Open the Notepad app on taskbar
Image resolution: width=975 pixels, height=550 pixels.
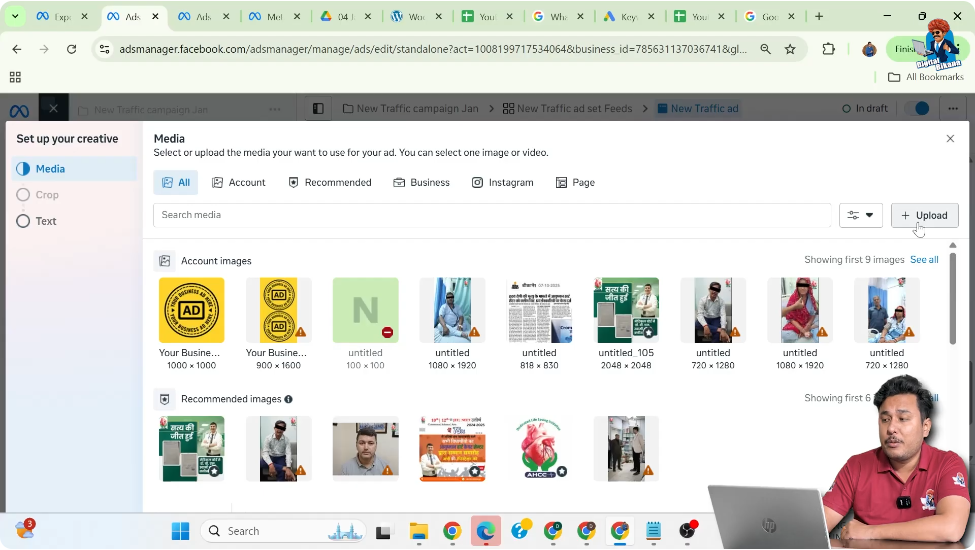pyautogui.click(x=654, y=531)
